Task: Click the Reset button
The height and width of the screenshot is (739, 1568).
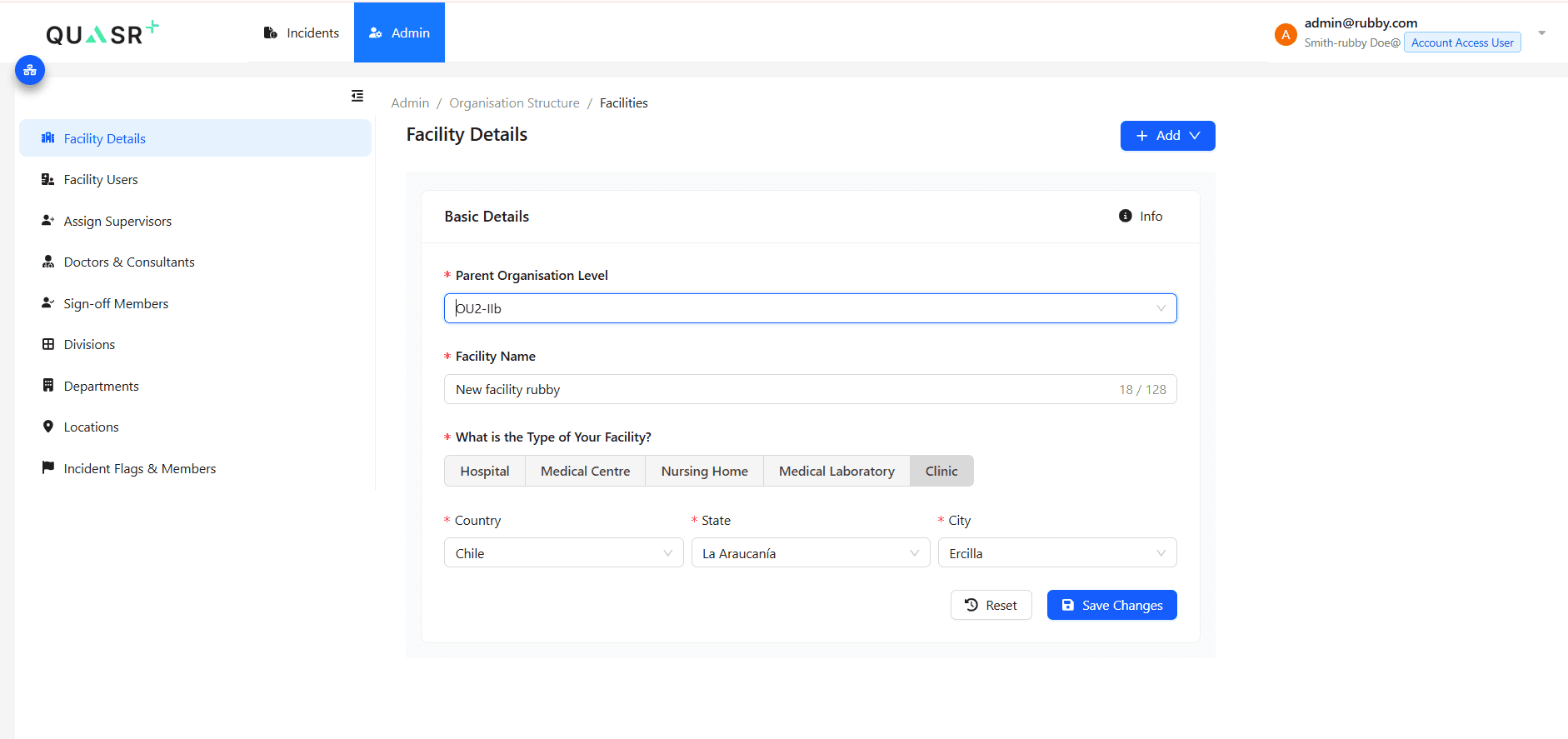Action: [x=991, y=605]
